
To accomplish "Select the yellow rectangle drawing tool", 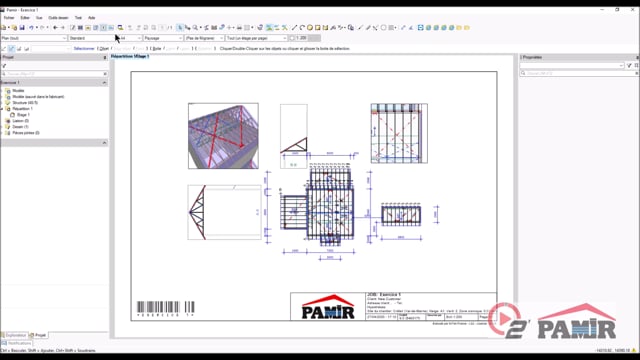I will (x=318, y=28).
